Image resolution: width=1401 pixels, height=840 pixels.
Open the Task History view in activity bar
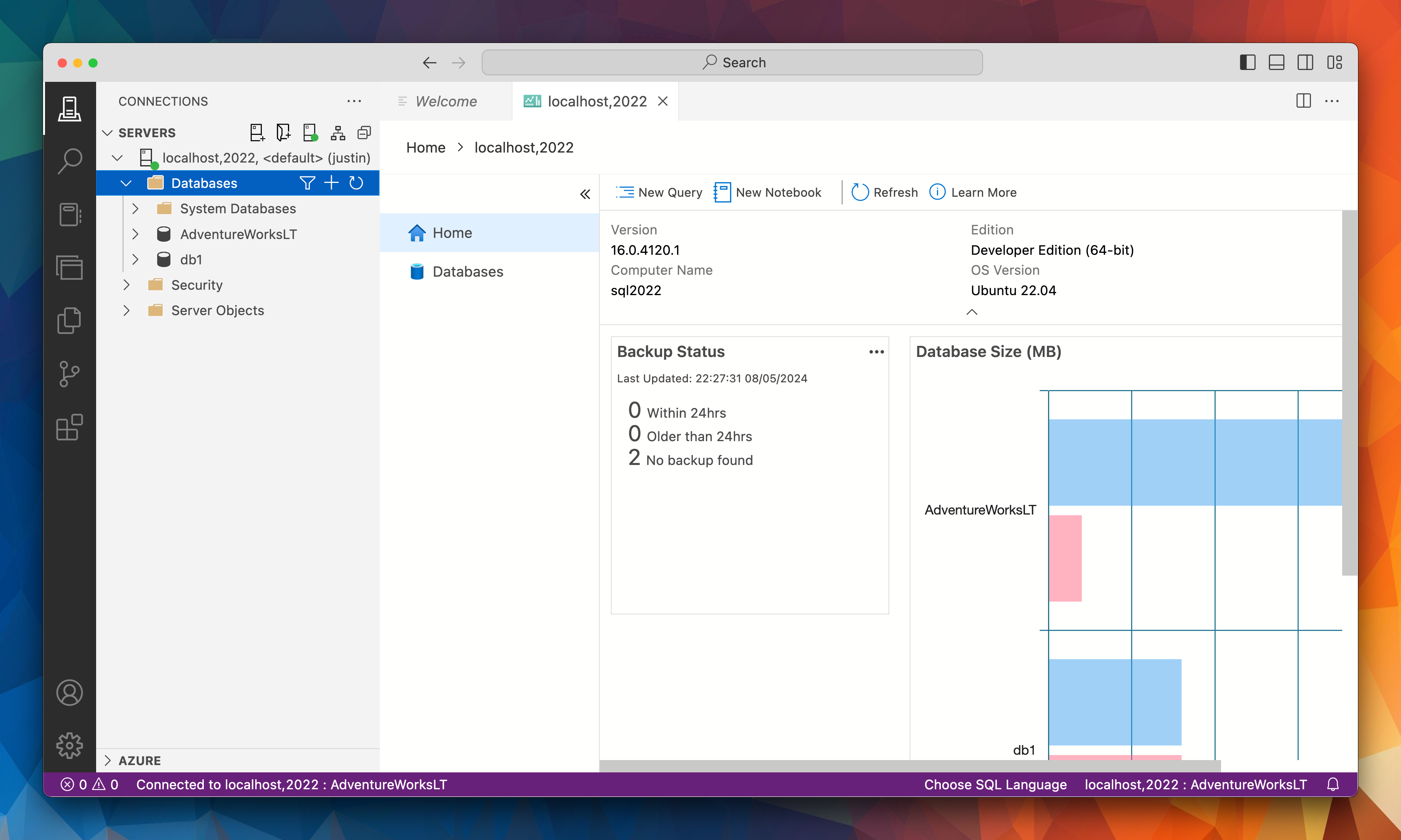(x=69, y=268)
